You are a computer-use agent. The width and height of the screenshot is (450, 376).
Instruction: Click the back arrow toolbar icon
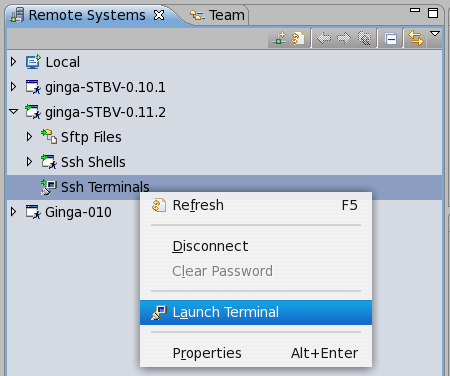324,38
